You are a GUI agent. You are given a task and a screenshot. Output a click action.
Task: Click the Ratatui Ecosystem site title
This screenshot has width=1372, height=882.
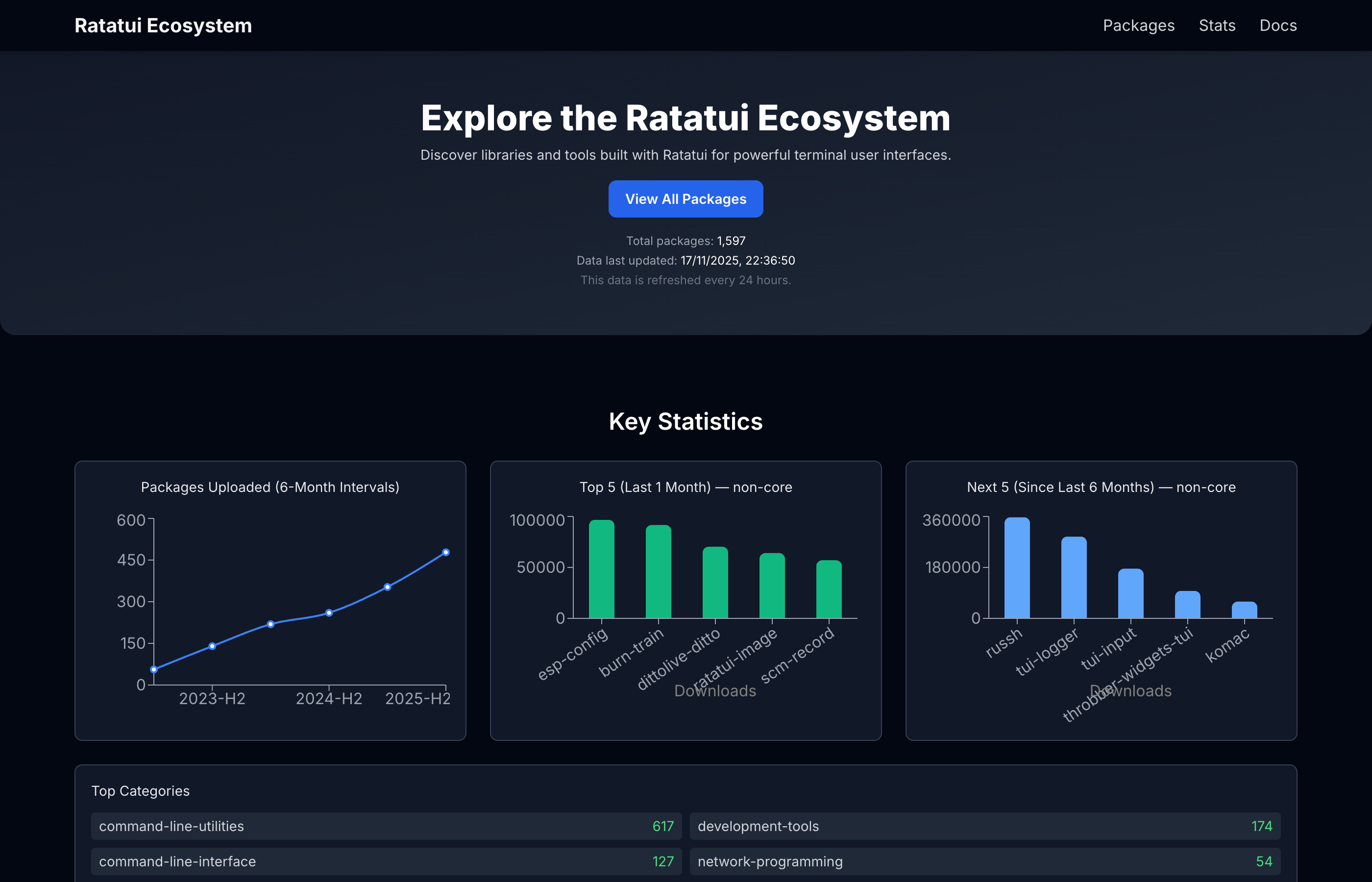pos(163,25)
